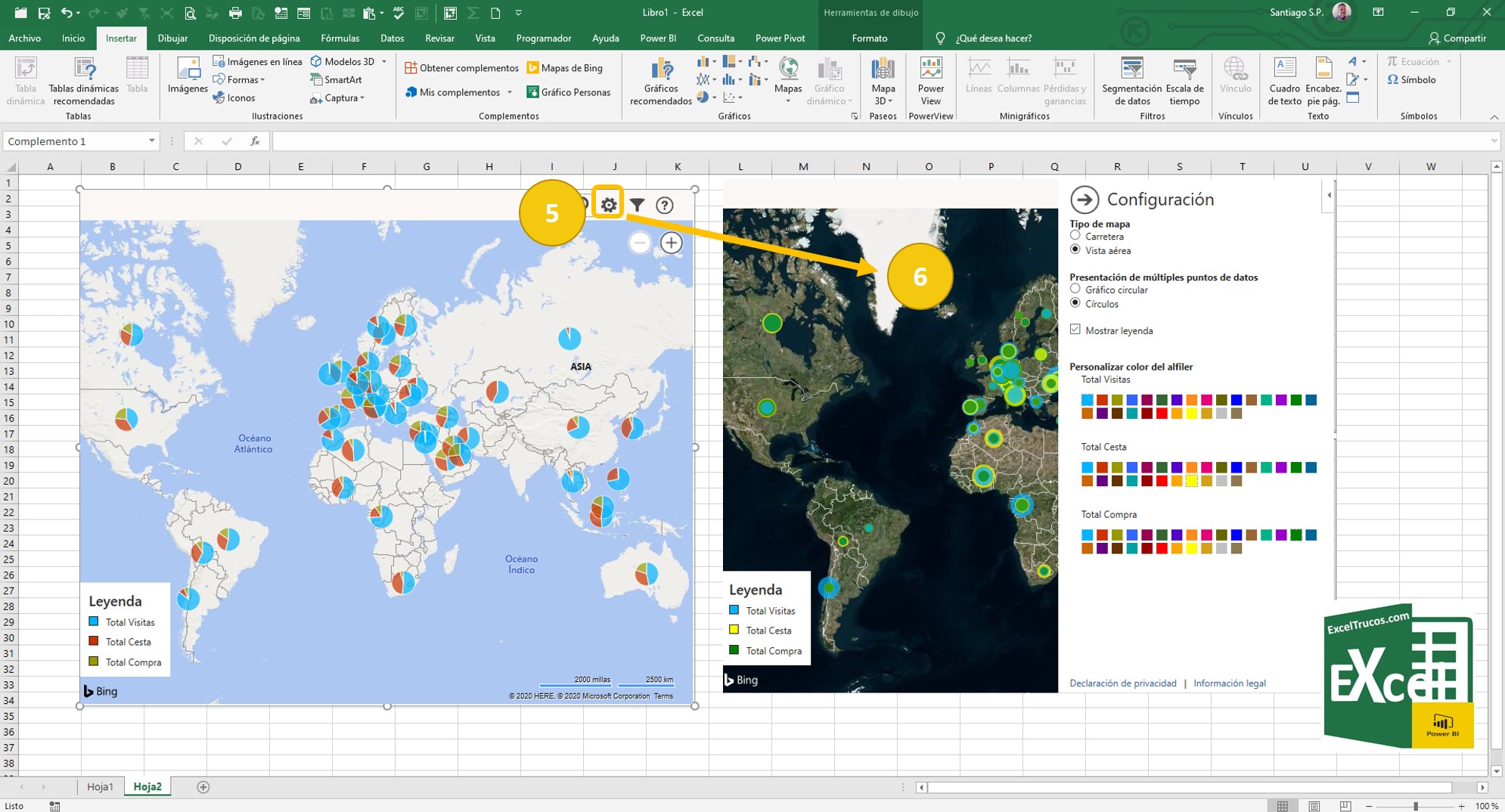Insert a Segmentación de datos filter
Viewport: 1505px width, 812px height.
(1131, 82)
